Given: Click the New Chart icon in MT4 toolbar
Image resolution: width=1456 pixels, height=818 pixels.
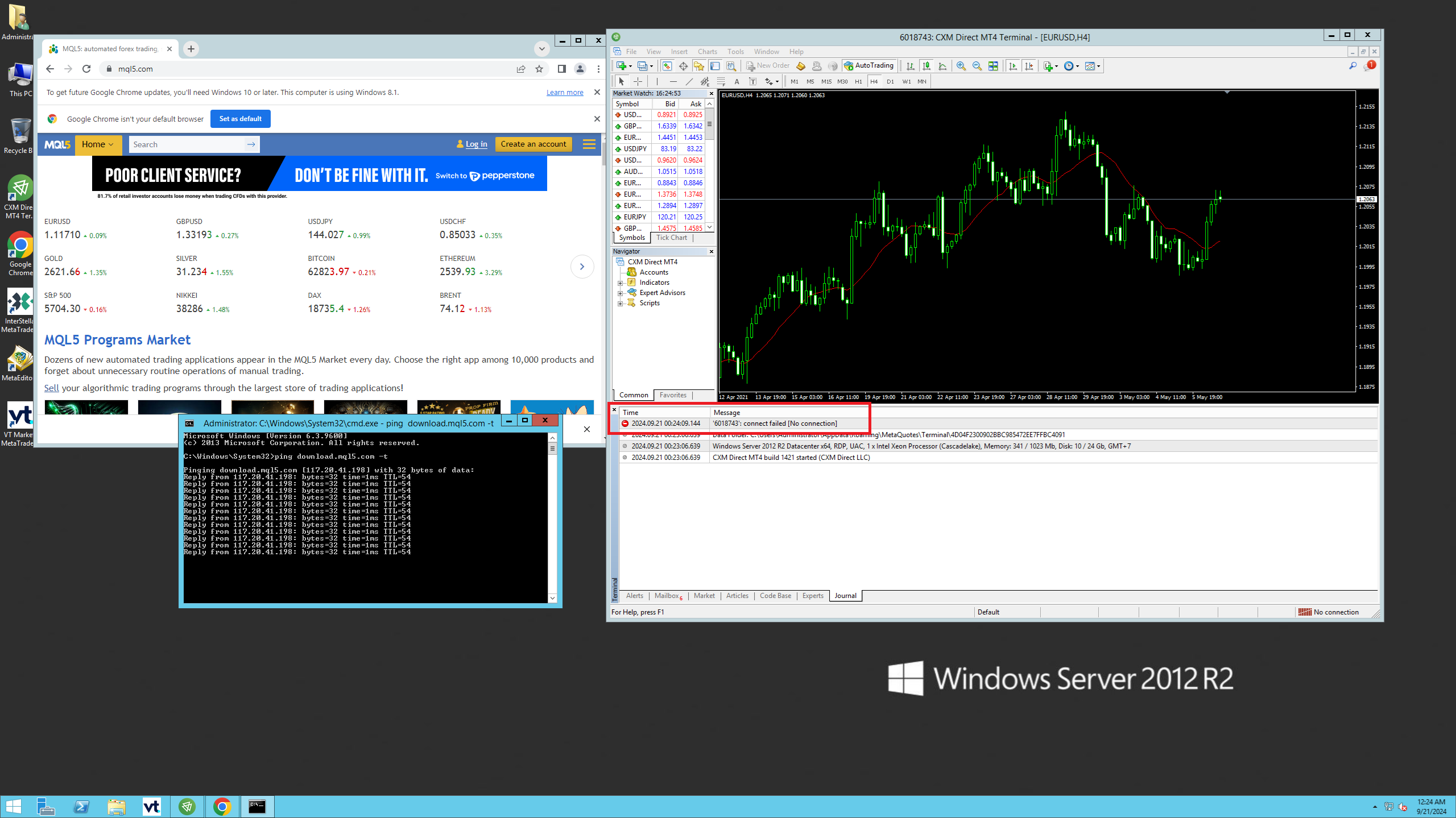Looking at the screenshot, I should [621, 66].
